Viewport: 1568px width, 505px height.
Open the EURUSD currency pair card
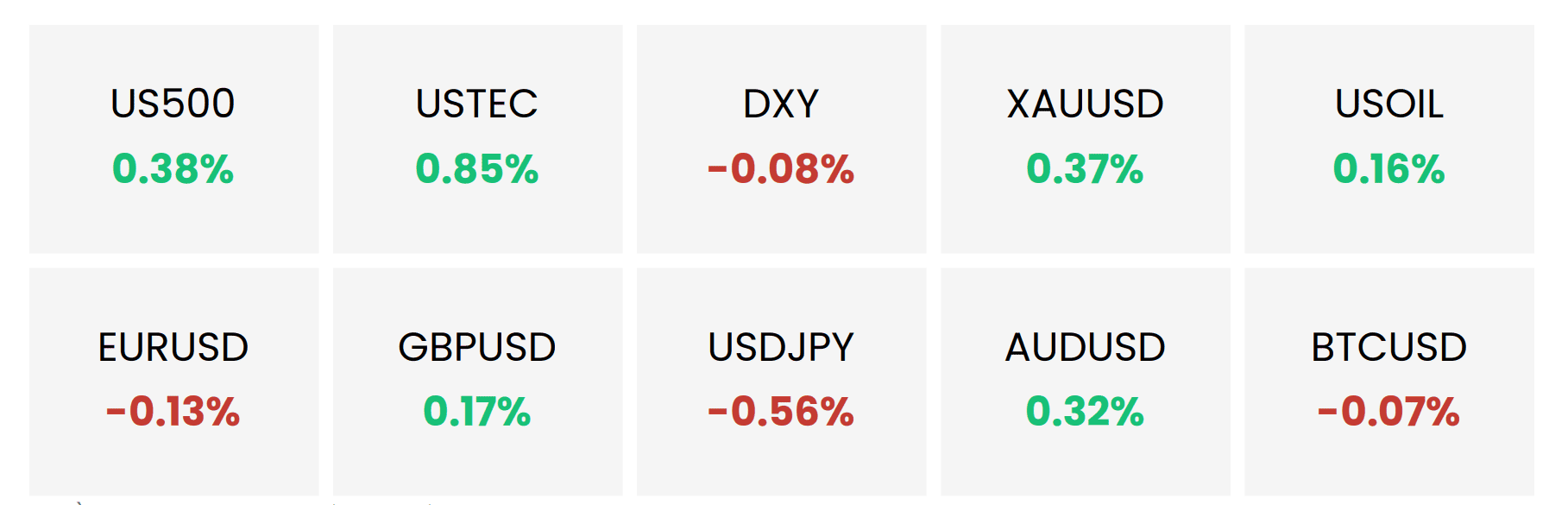173,382
